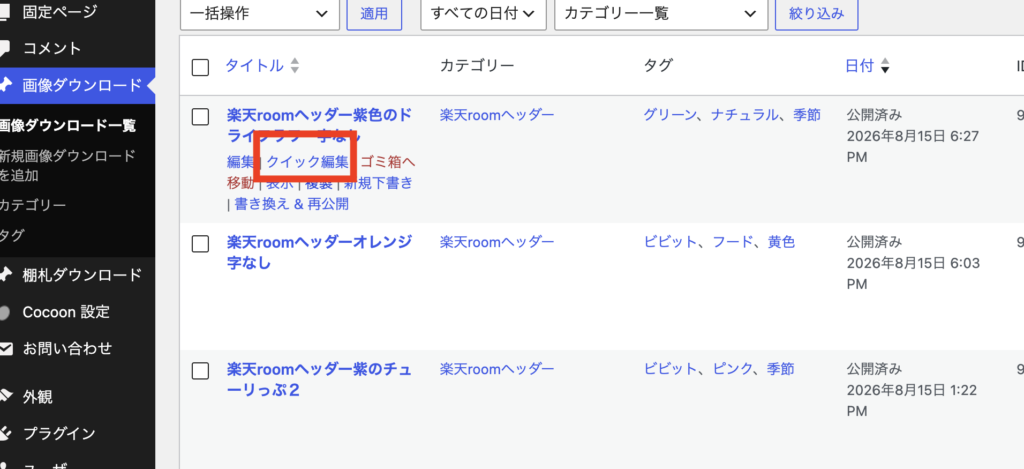Open the 一括操作 bulk actions dropdown
Viewport: 1024px width, 469px height.
[x=260, y=14]
